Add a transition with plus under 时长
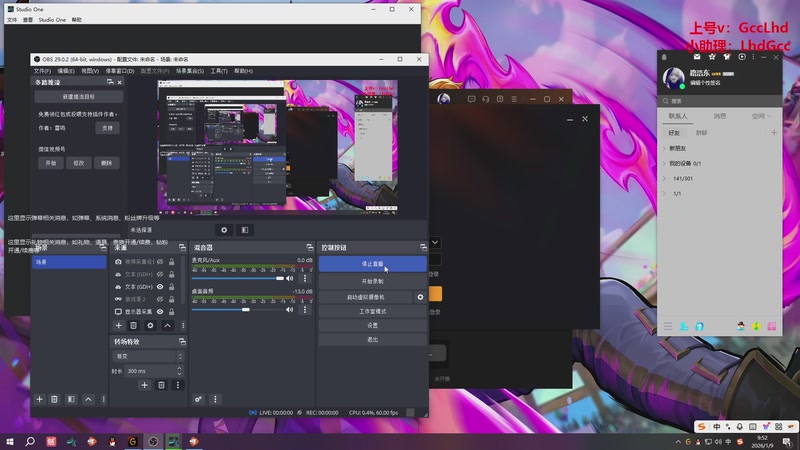800x450 pixels. coord(144,385)
